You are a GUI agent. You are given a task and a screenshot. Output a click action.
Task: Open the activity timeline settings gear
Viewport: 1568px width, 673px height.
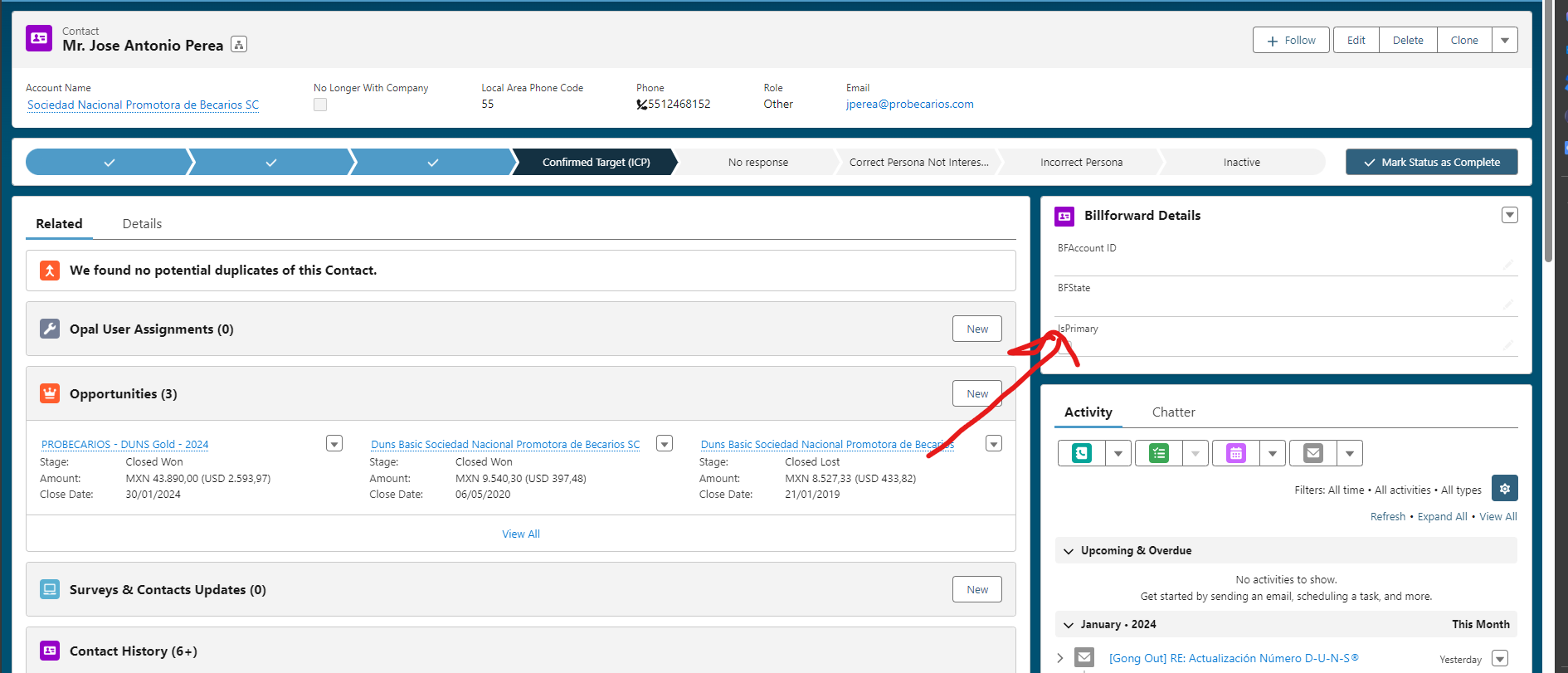1505,488
